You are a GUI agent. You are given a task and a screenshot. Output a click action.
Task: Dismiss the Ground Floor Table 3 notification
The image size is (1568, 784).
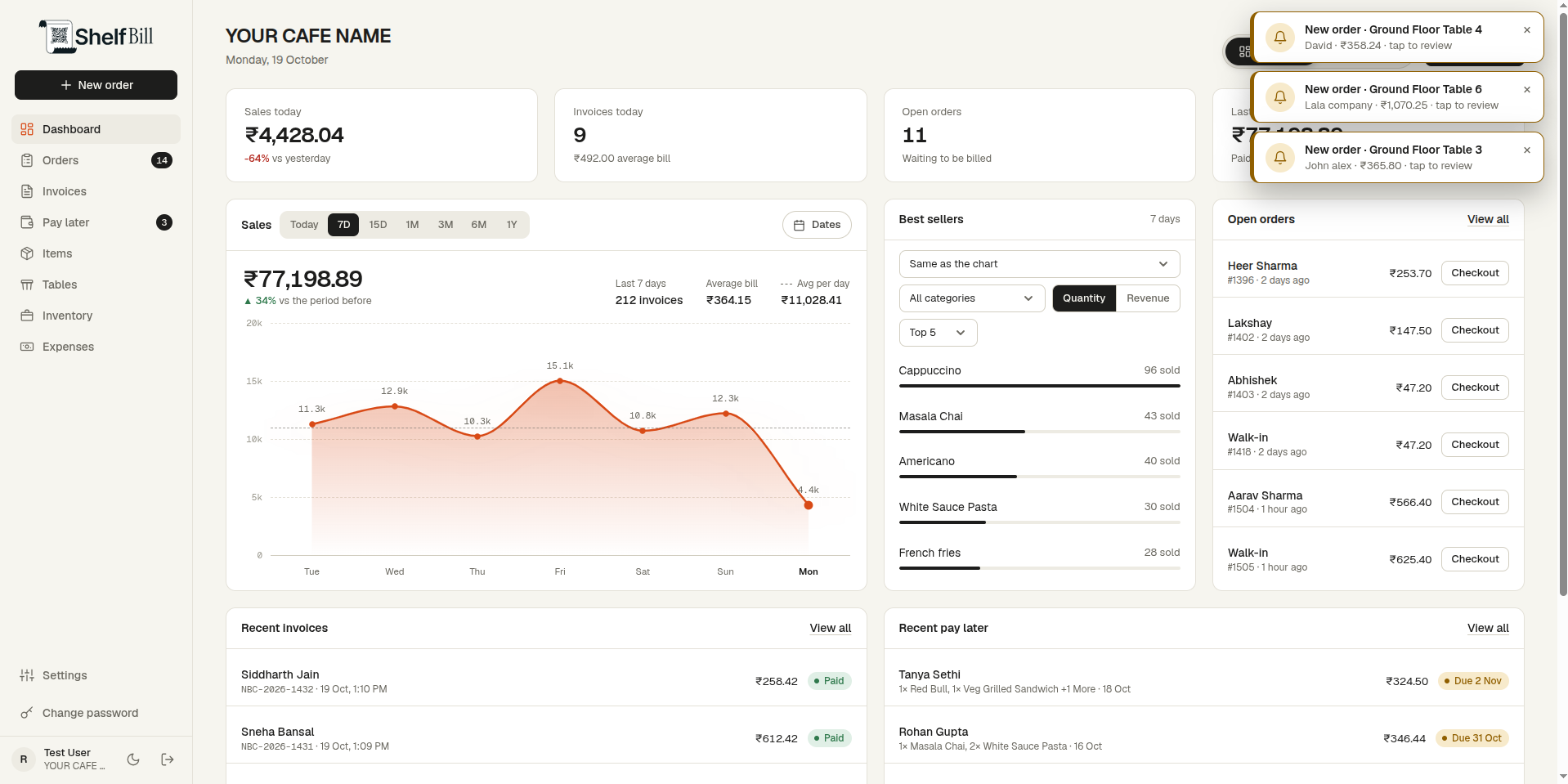1526,150
